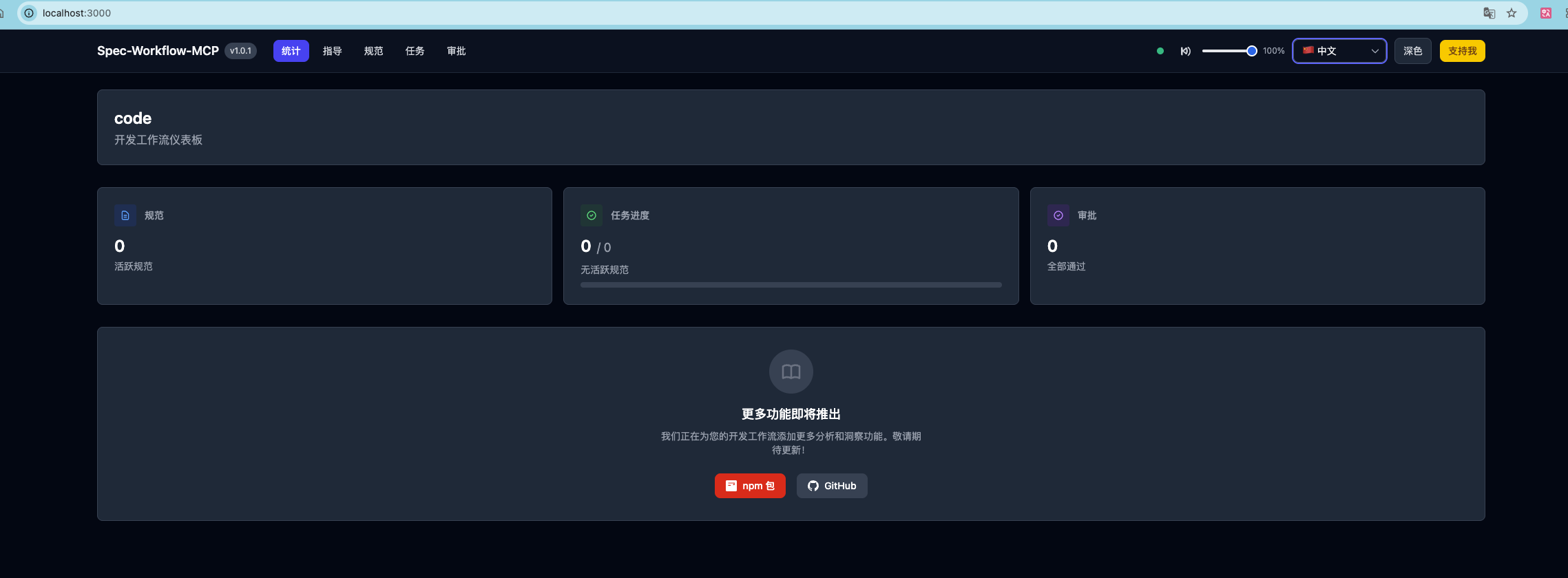The height and width of the screenshot is (578, 1568).
Task: Open the pink translation extension icon
Action: tap(1546, 13)
